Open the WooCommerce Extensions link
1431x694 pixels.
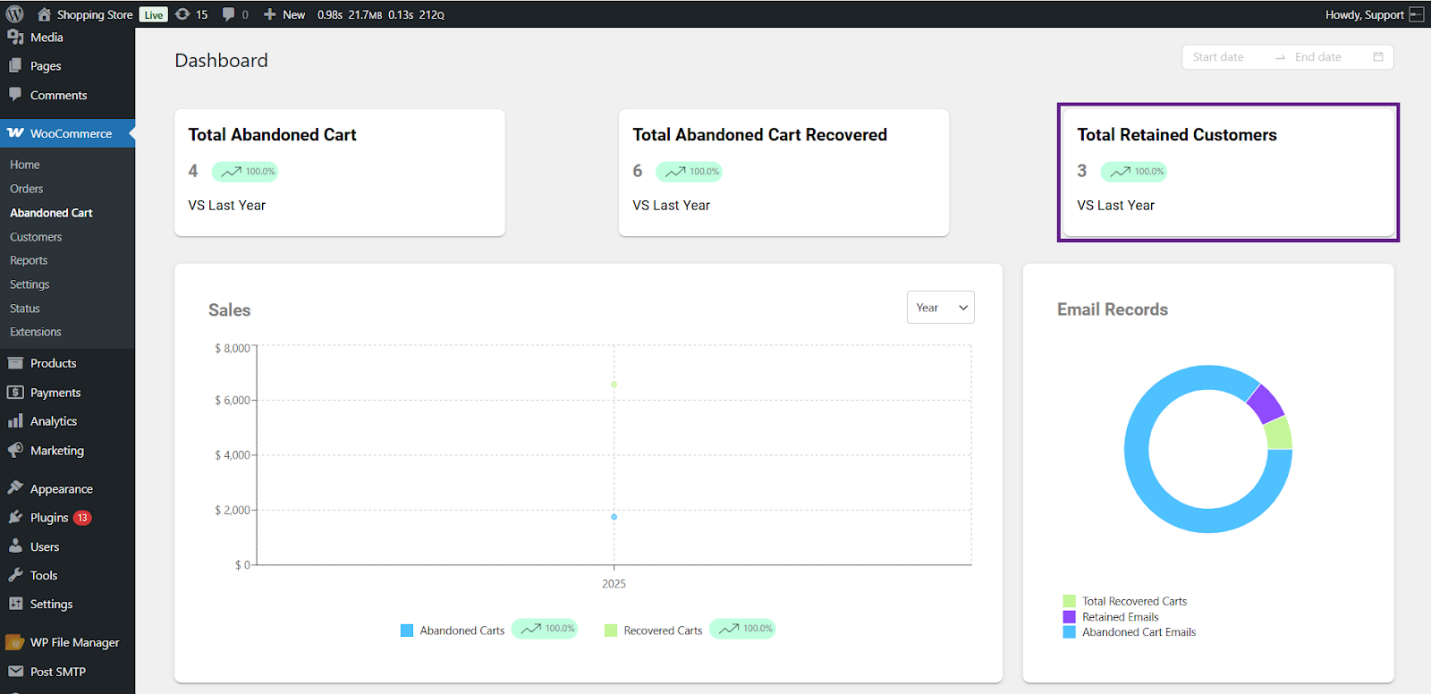tap(36, 331)
